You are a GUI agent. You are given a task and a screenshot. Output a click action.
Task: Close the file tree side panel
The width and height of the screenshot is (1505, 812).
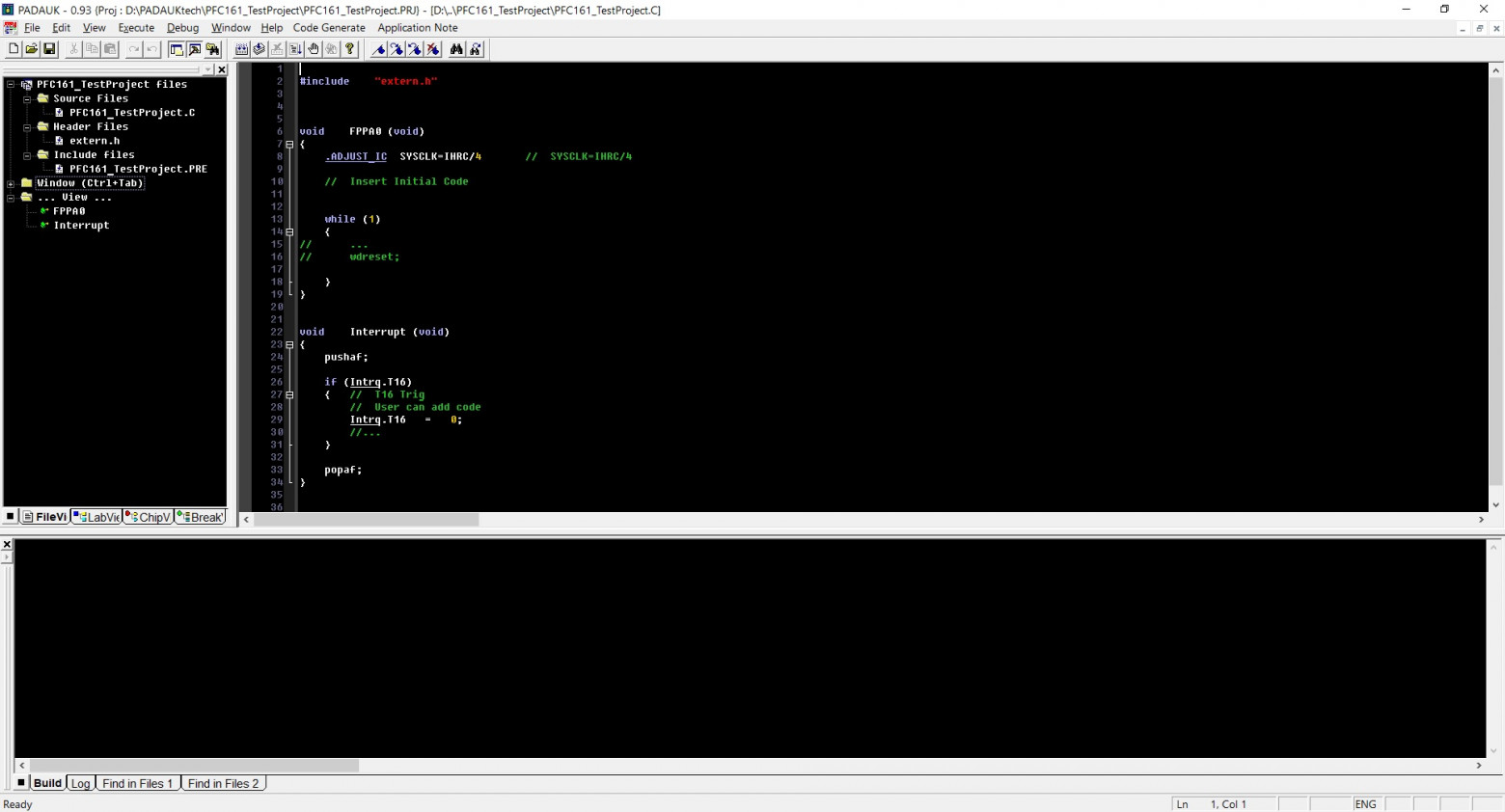[222, 69]
